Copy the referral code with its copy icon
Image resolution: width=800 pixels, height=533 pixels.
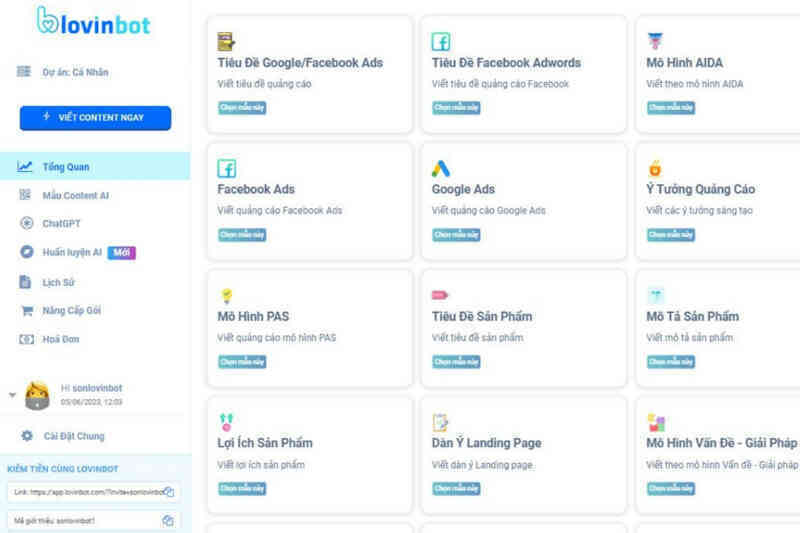tap(168, 521)
